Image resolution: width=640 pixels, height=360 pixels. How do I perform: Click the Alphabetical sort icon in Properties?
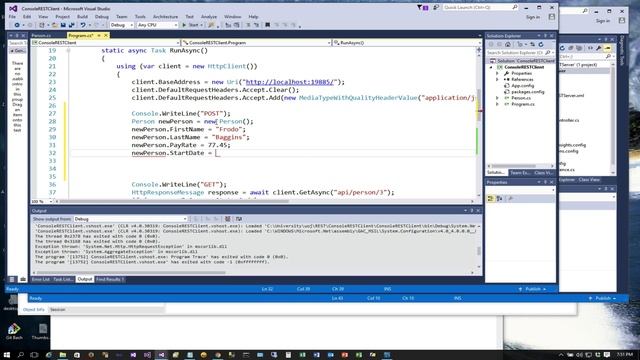point(499,199)
